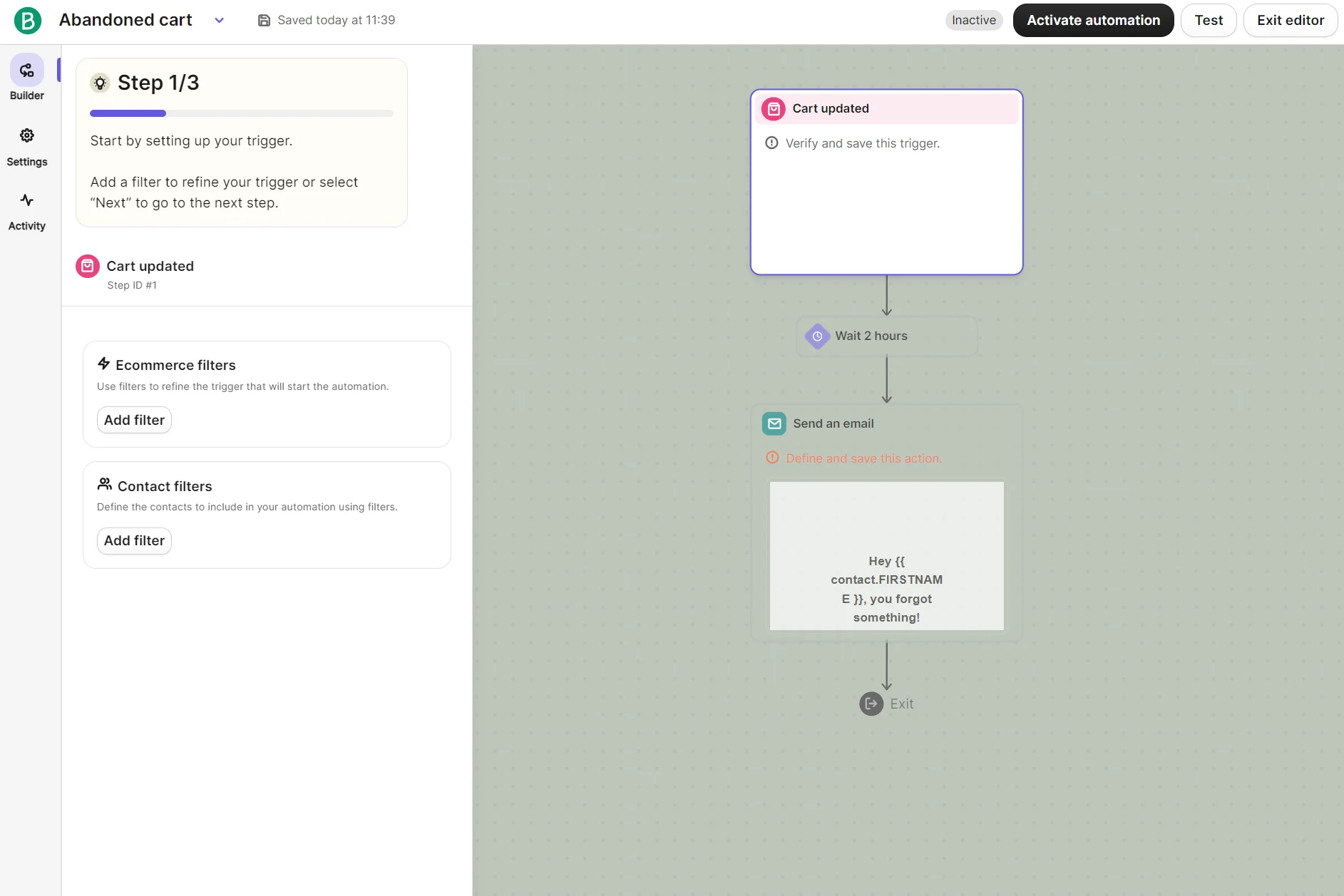Click the envelope icon on the Send an email step
Viewport: 1344px width, 896px height.
pos(774,423)
